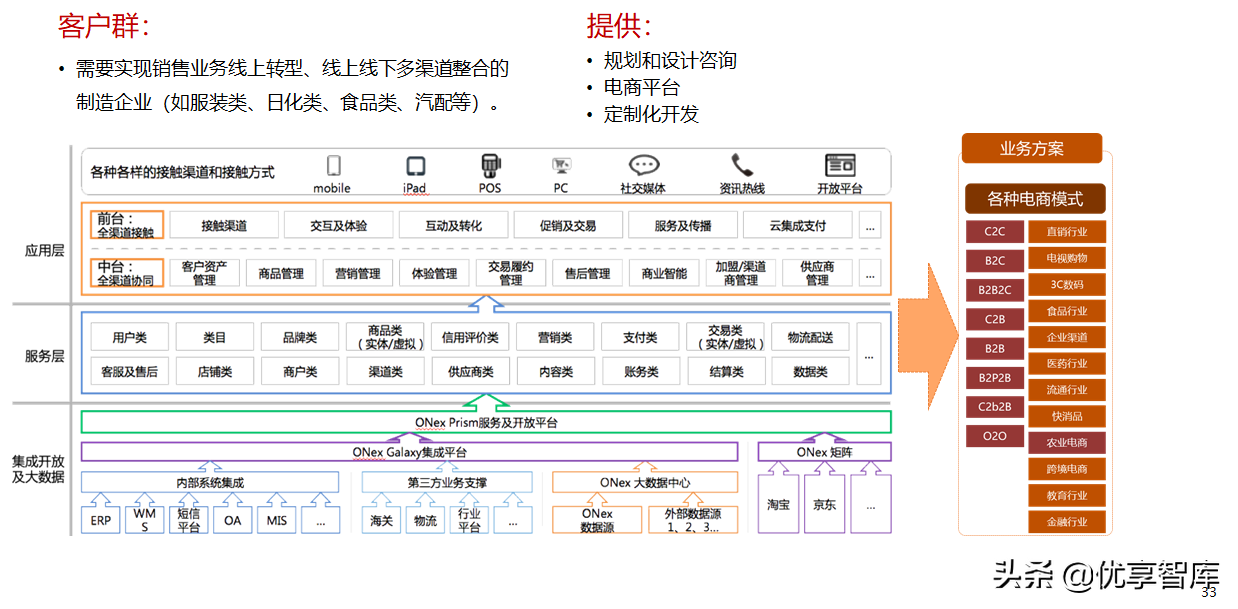1238x609 pixels.
Task: Click the 促销及交易 box
Action: coord(568,225)
